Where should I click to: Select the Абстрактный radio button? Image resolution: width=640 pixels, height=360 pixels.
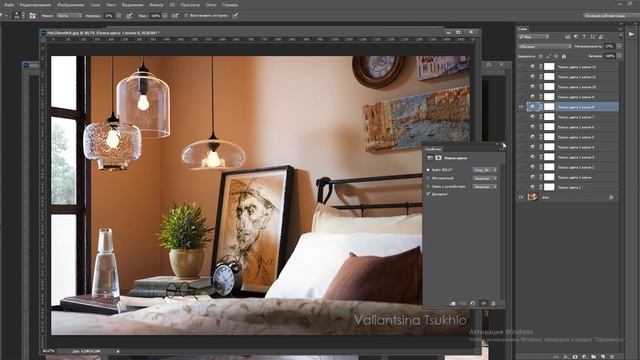(x=428, y=178)
